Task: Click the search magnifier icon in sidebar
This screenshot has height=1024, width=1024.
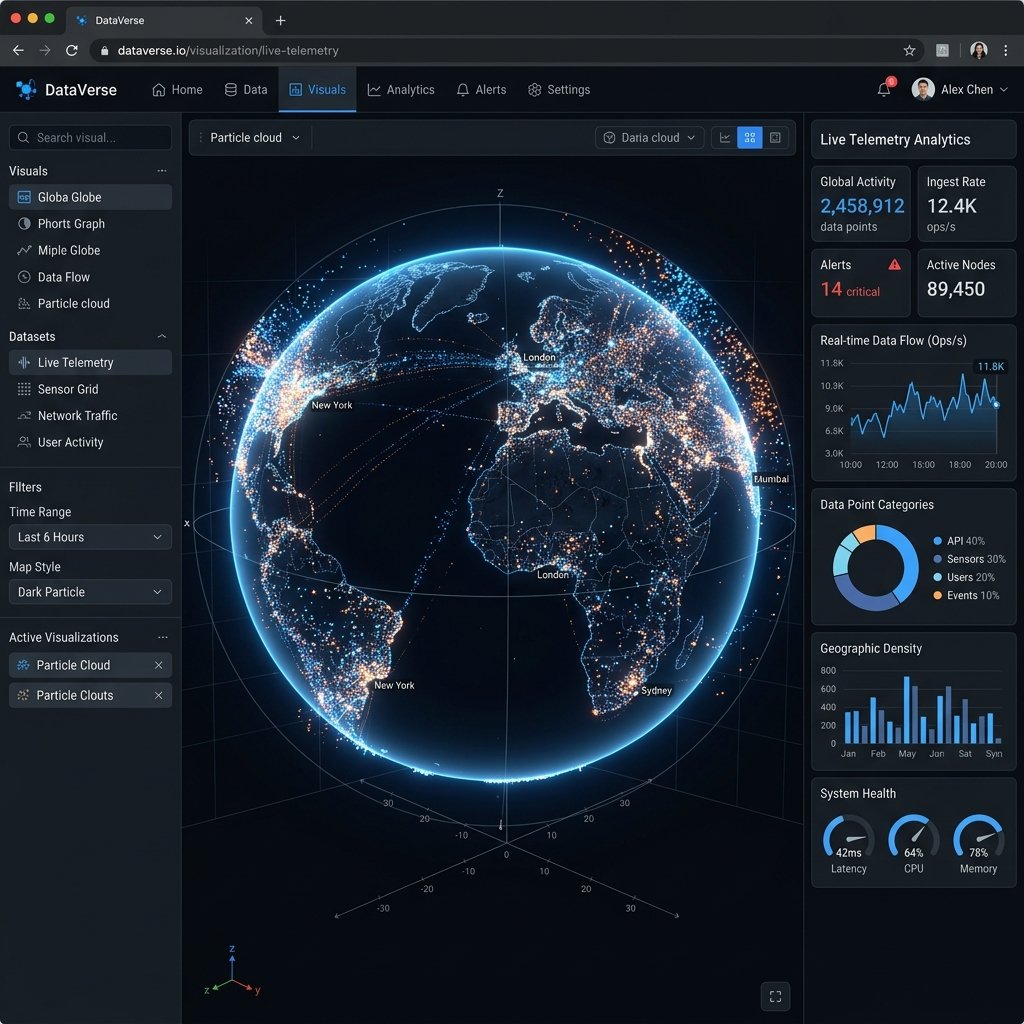Action: point(24,138)
